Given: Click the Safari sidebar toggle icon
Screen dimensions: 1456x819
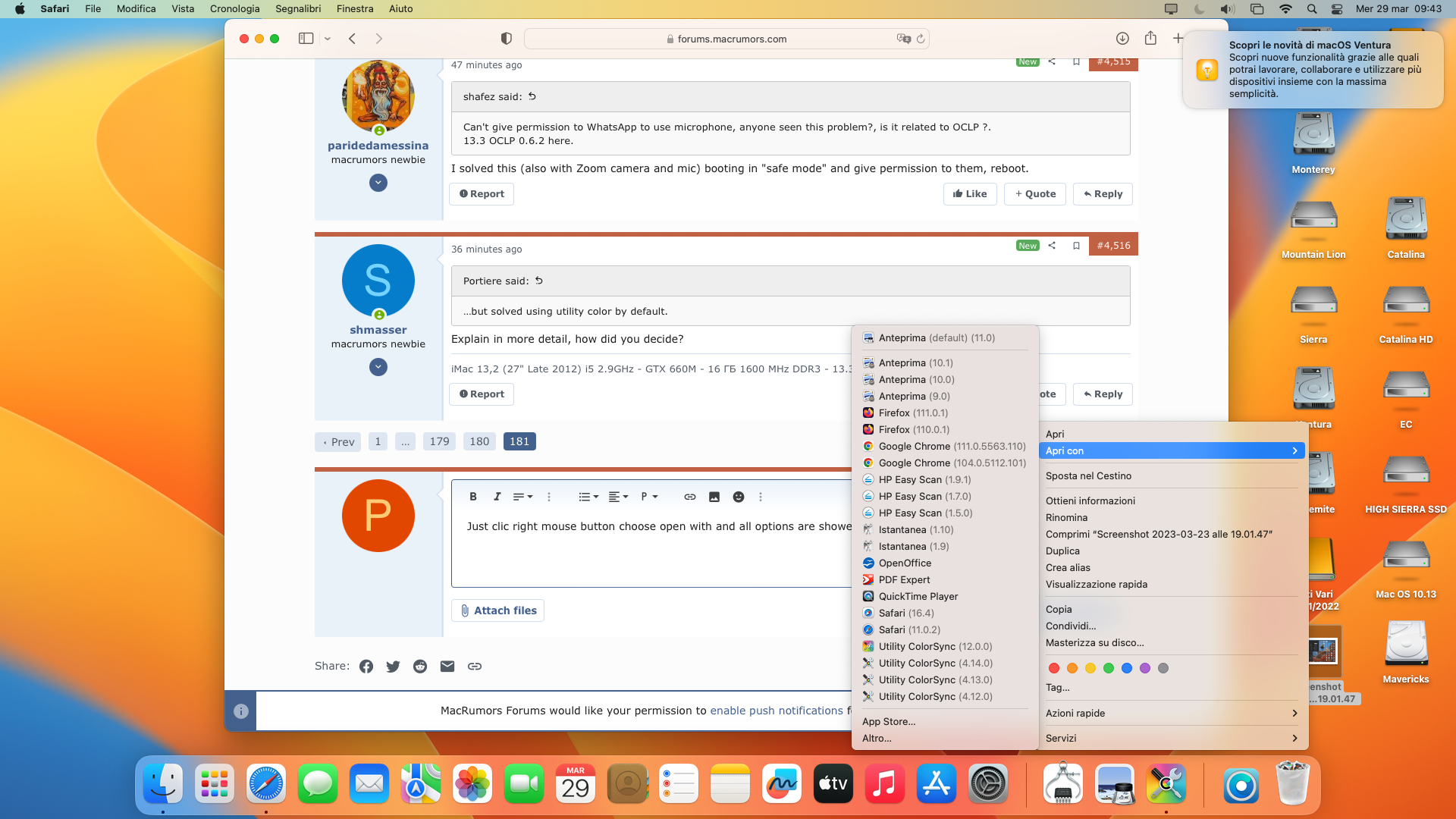Looking at the screenshot, I should (x=306, y=39).
